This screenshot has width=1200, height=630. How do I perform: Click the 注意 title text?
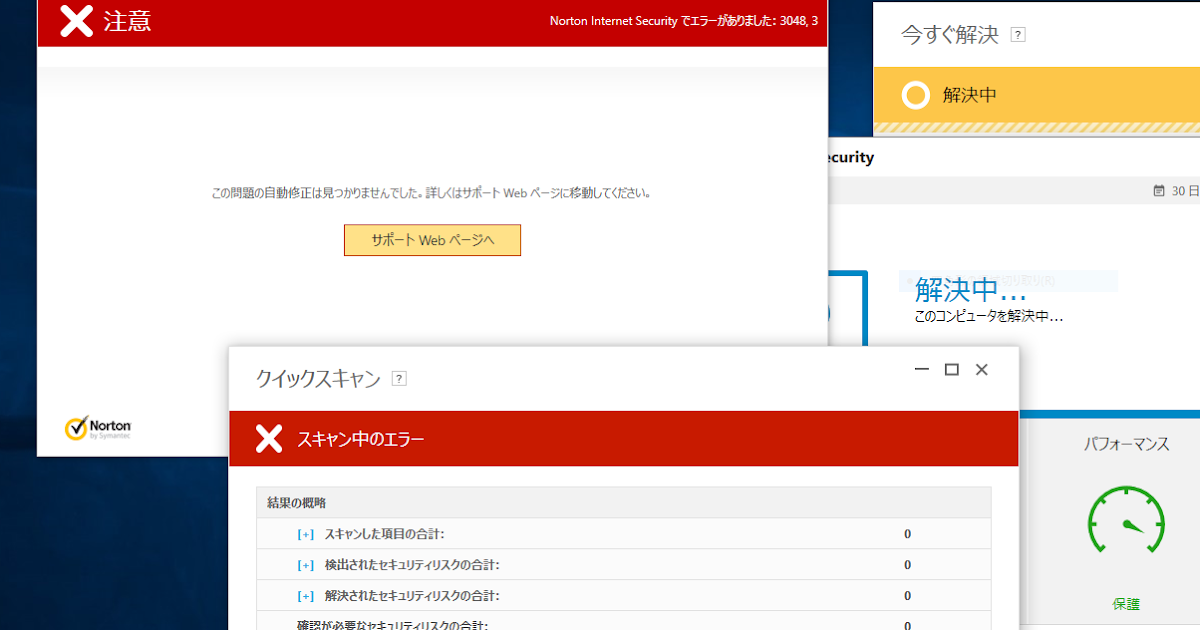coord(127,21)
